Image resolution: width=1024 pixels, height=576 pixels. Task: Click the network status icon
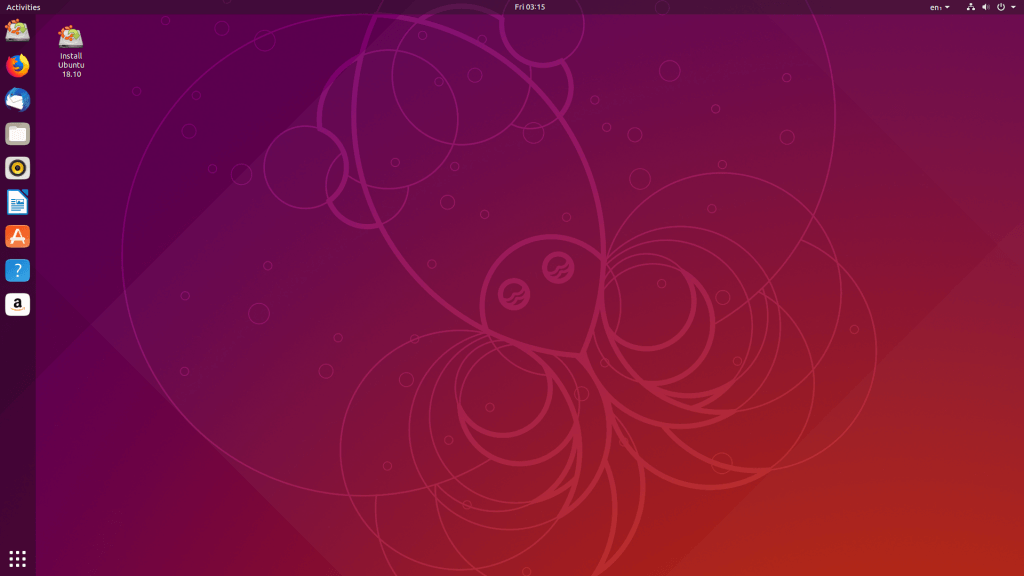[971, 7]
